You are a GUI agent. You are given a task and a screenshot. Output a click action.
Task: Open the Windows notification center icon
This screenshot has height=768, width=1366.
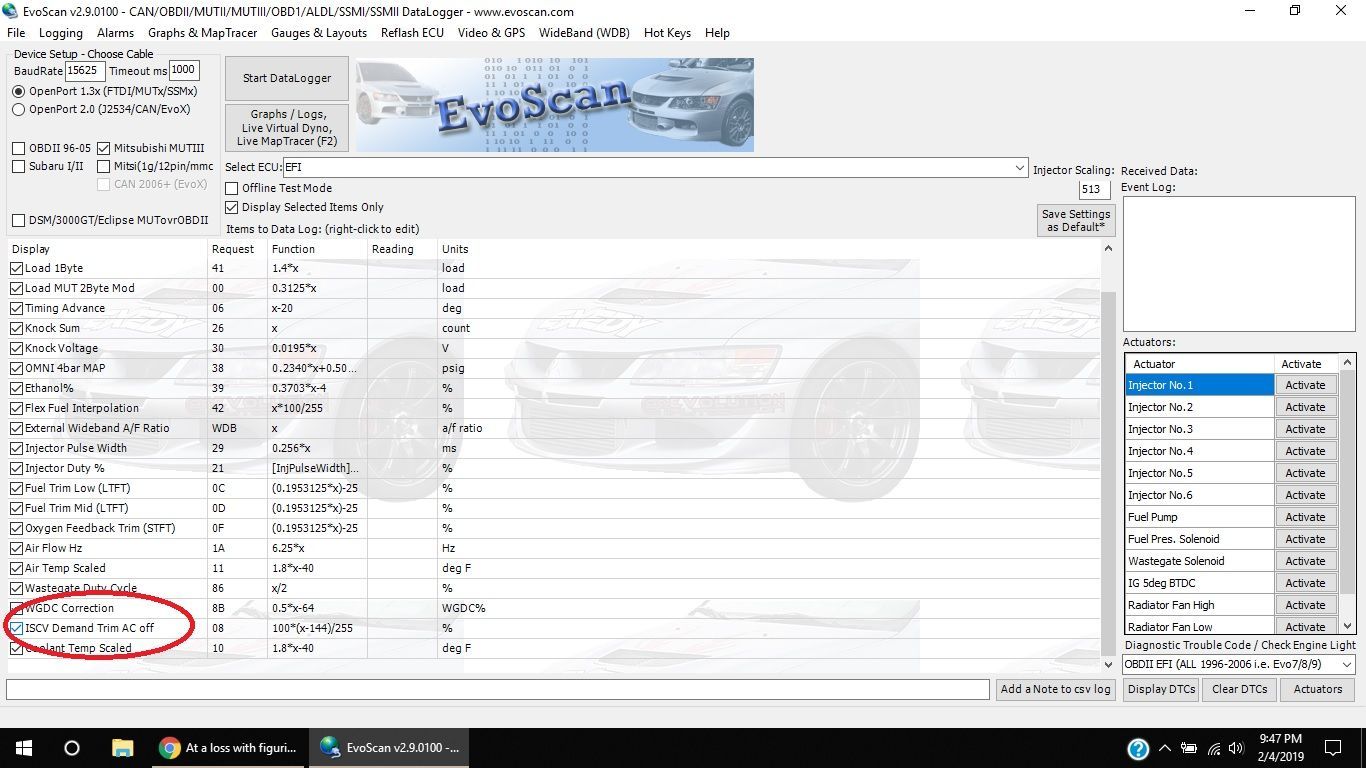click(x=1332, y=747)
